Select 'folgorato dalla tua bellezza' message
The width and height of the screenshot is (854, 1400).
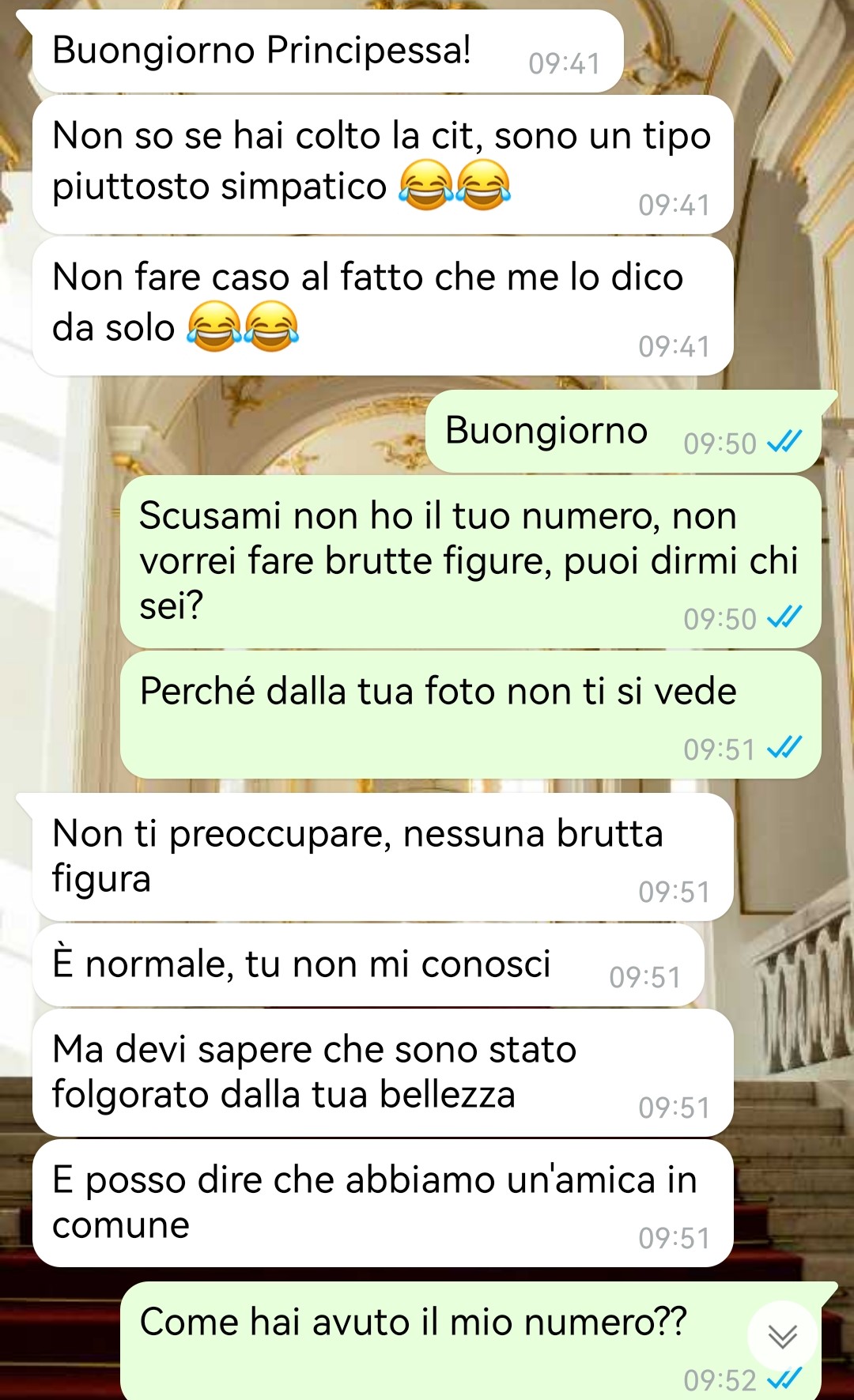pos(383,1074)
